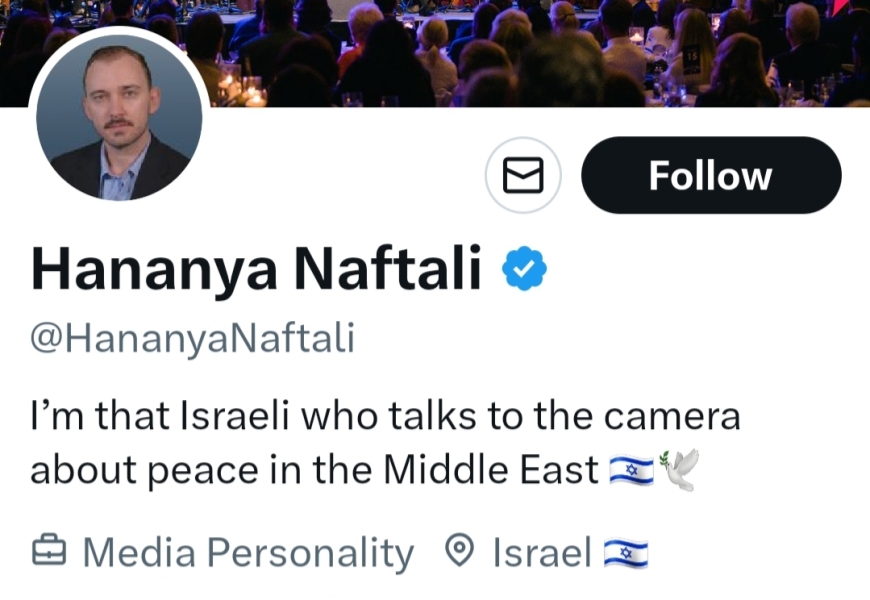Click the first line of the bio
The height and width of the screenshot is (600, 870).
[385, 417]
